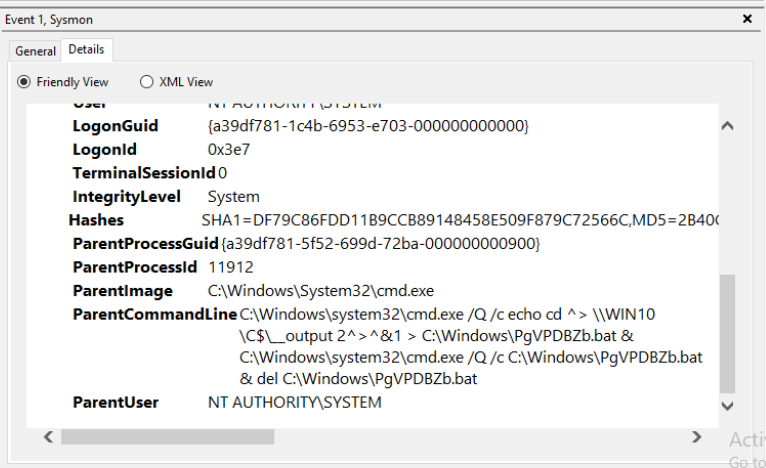Select the ParentUser NT AUTHORITY\SYSTEM value
The image size is (766, 468).
click(x=294, y=402)
